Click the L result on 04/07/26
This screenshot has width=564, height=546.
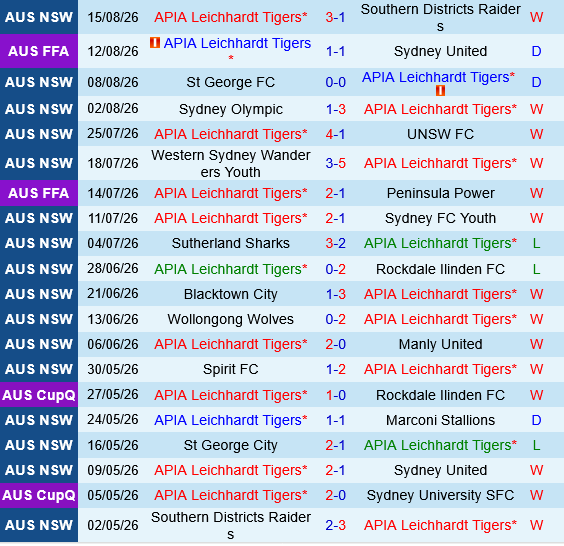point(536,244)
